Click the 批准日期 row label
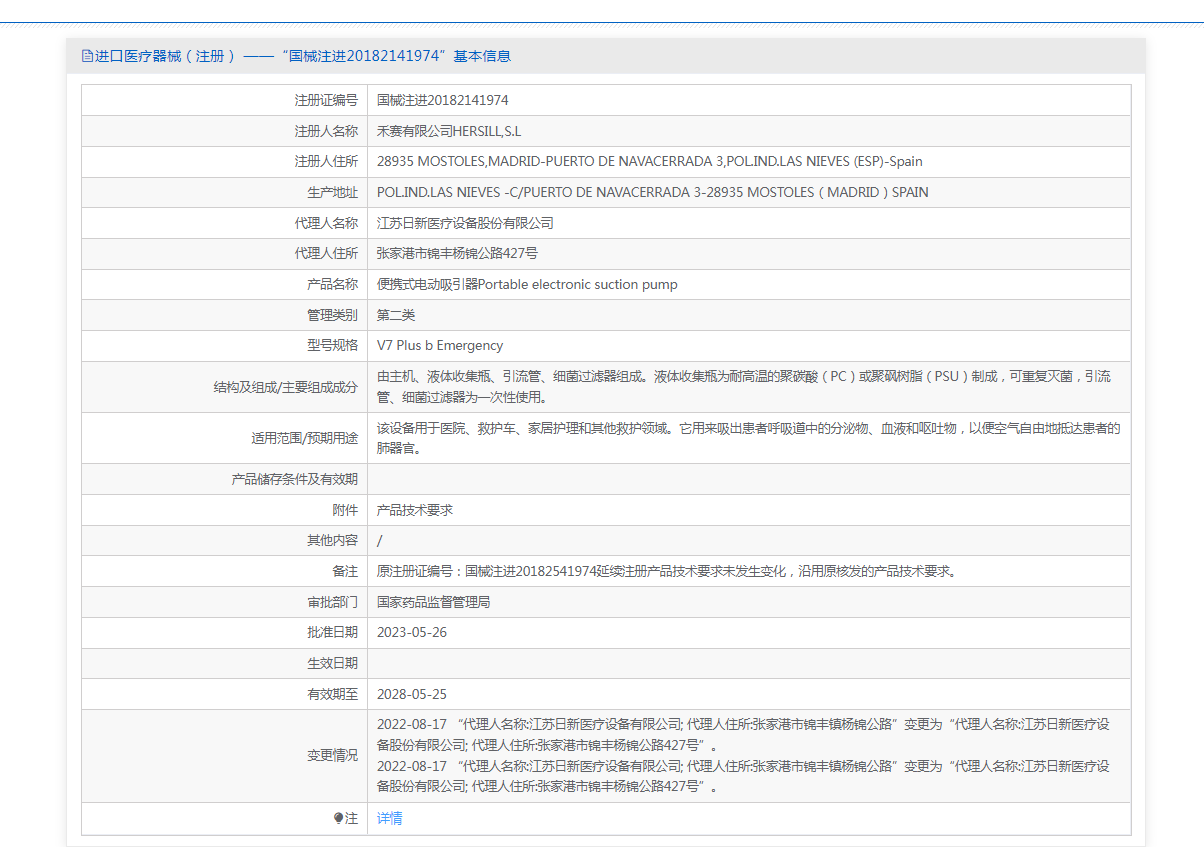Viewport: 1204px width, 847px height. [x=332, y=633]
